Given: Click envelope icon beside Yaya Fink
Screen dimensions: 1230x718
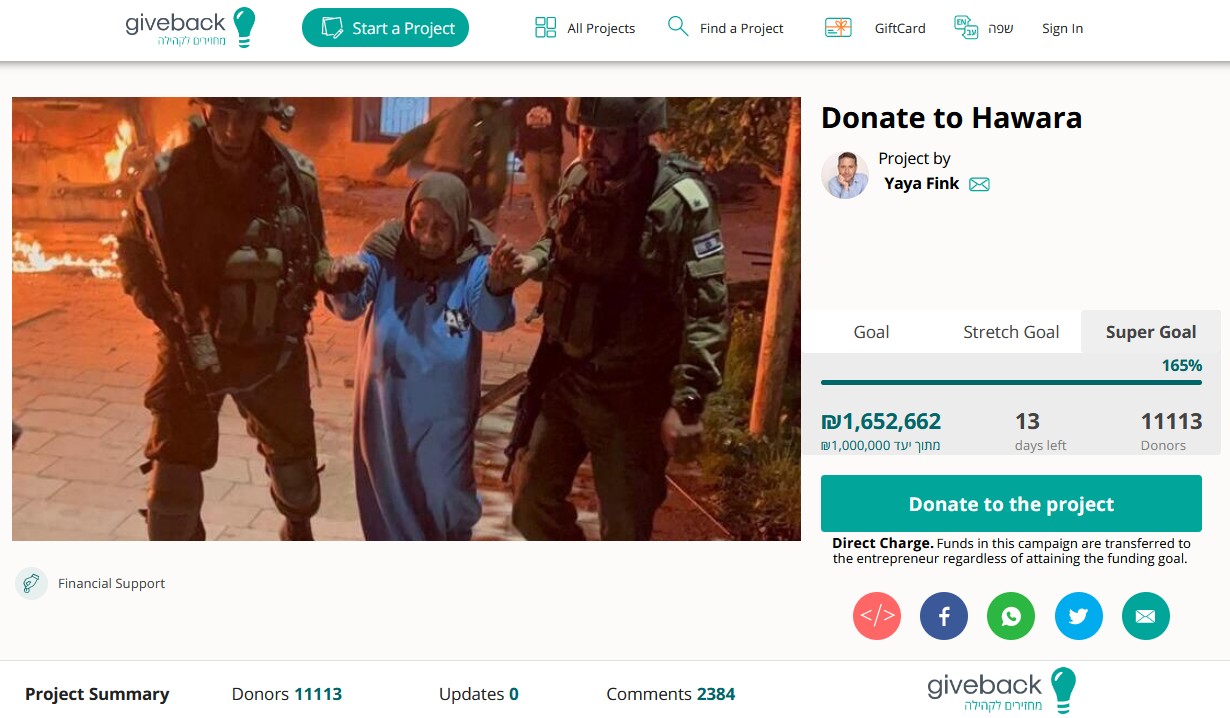Looking at the screenshot, I should pos(979,184).
